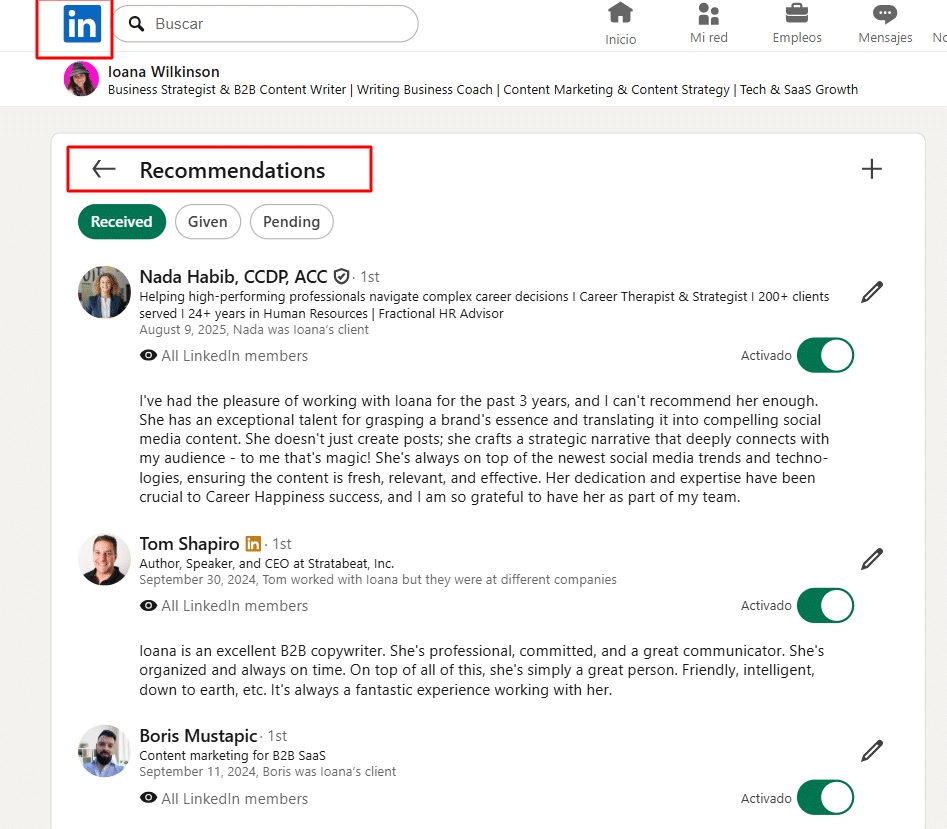The image size is (947, 829).
Task: Focus the Buscar search field
Action: pyautogui.click(x=265, y=24)
